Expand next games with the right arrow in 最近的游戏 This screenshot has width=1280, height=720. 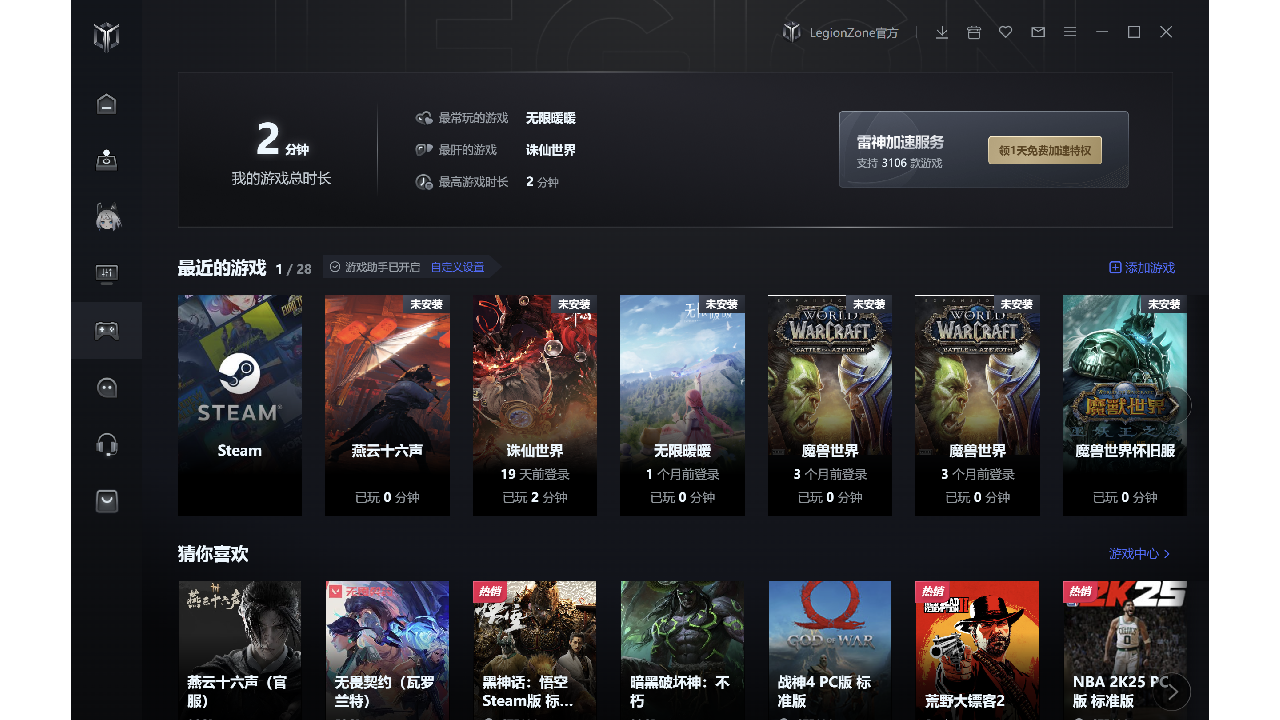pos(1175,405)
